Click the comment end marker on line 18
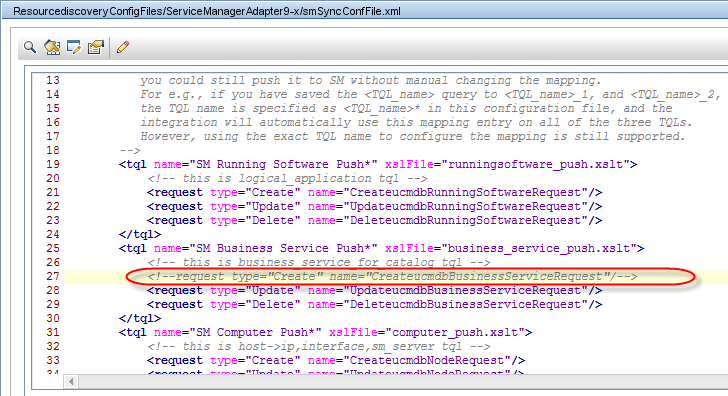Image resolution: width=728 pixels, height=396 pixels. coord(130,150)
